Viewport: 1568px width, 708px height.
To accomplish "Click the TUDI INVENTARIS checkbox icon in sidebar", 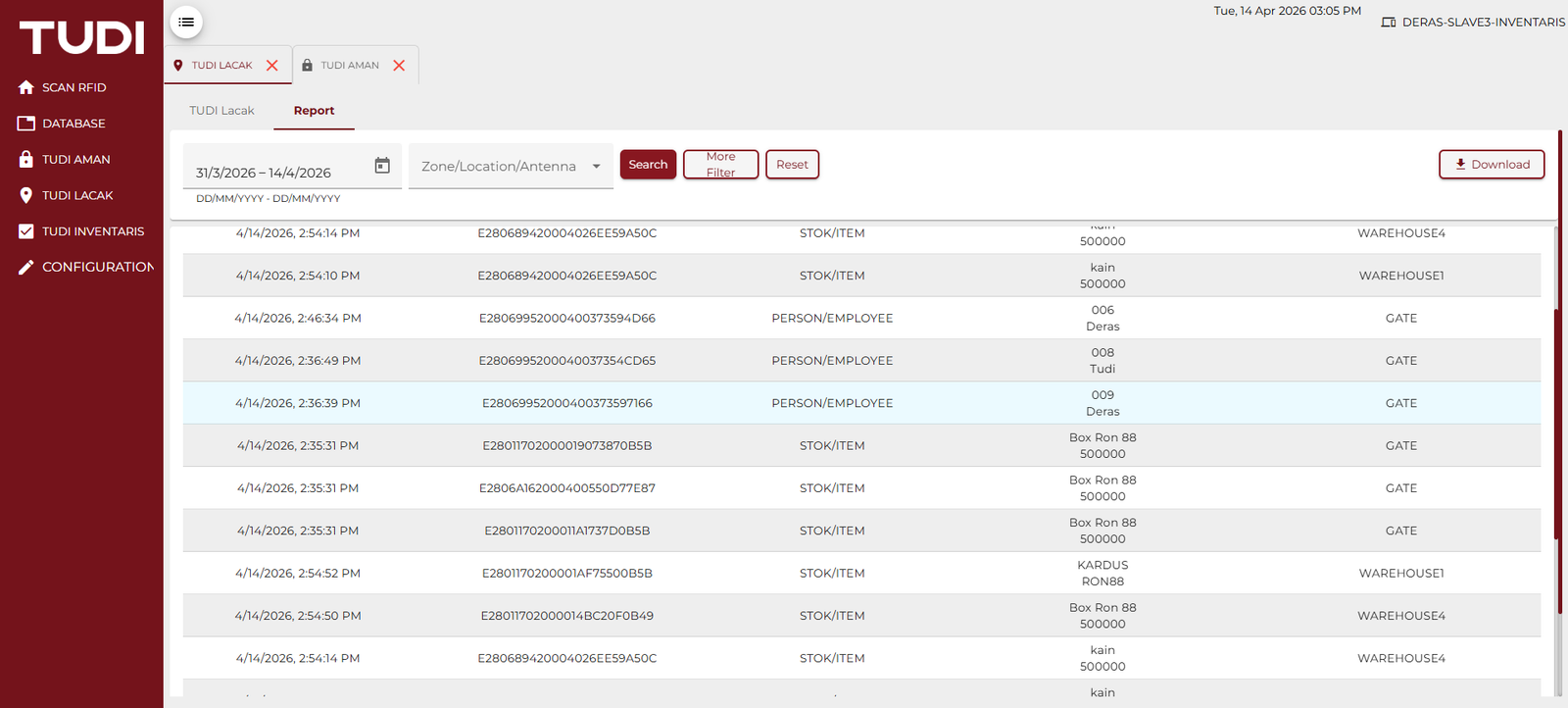I will (x=26, y=231).
